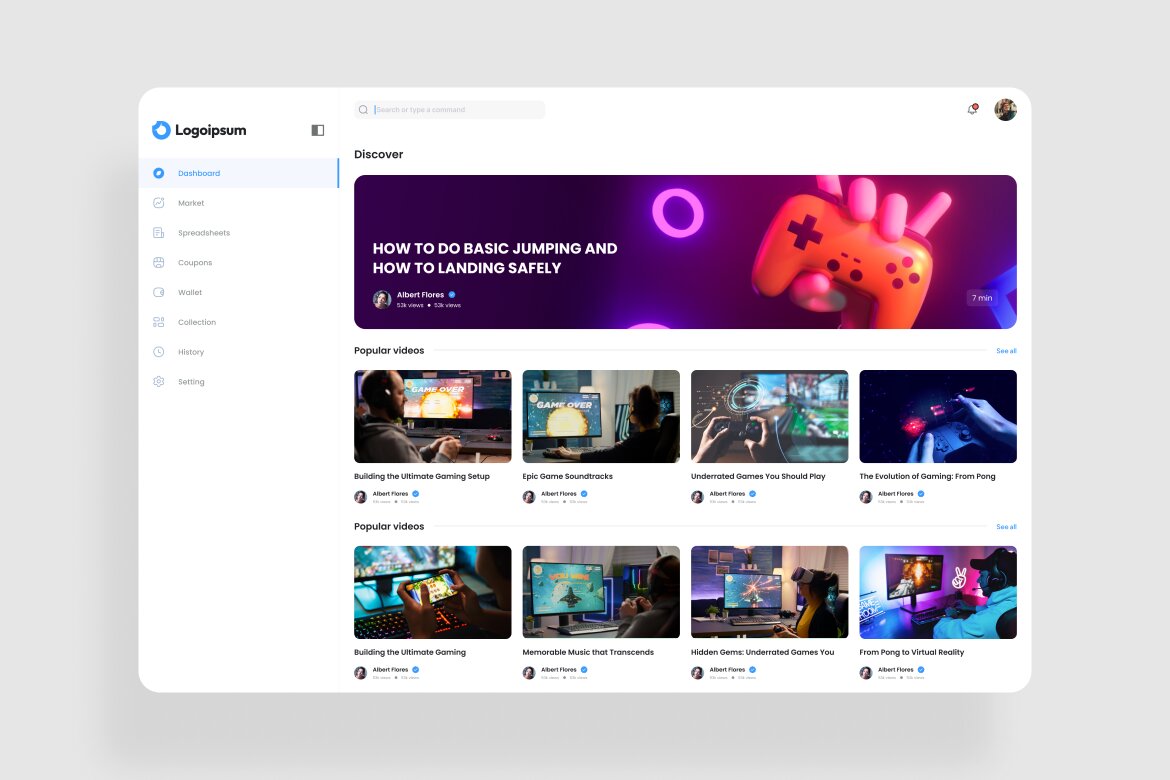Click the verified badge next to Albert Flores

(450, 294)
